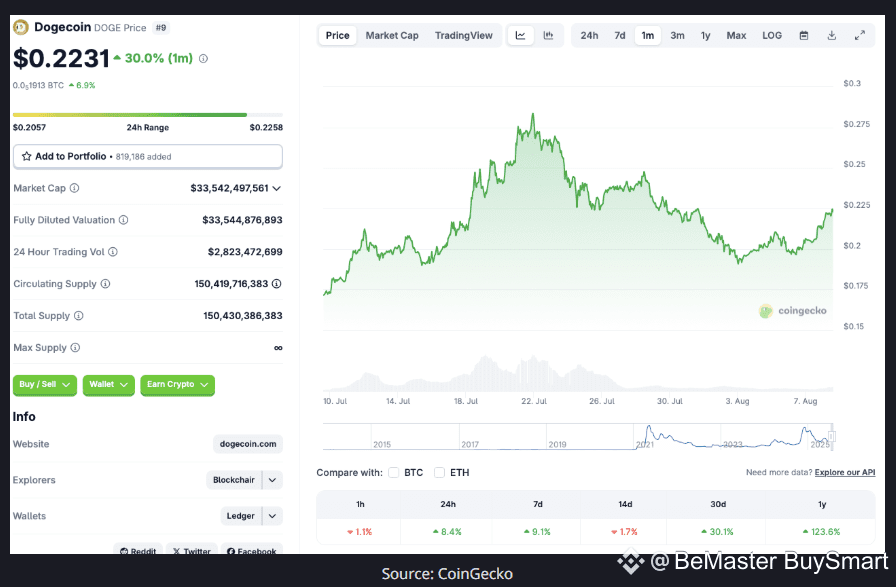Click Add to Portfolio button
The width and height of the screenshot is (896, 587).
(x=148, y=157)
